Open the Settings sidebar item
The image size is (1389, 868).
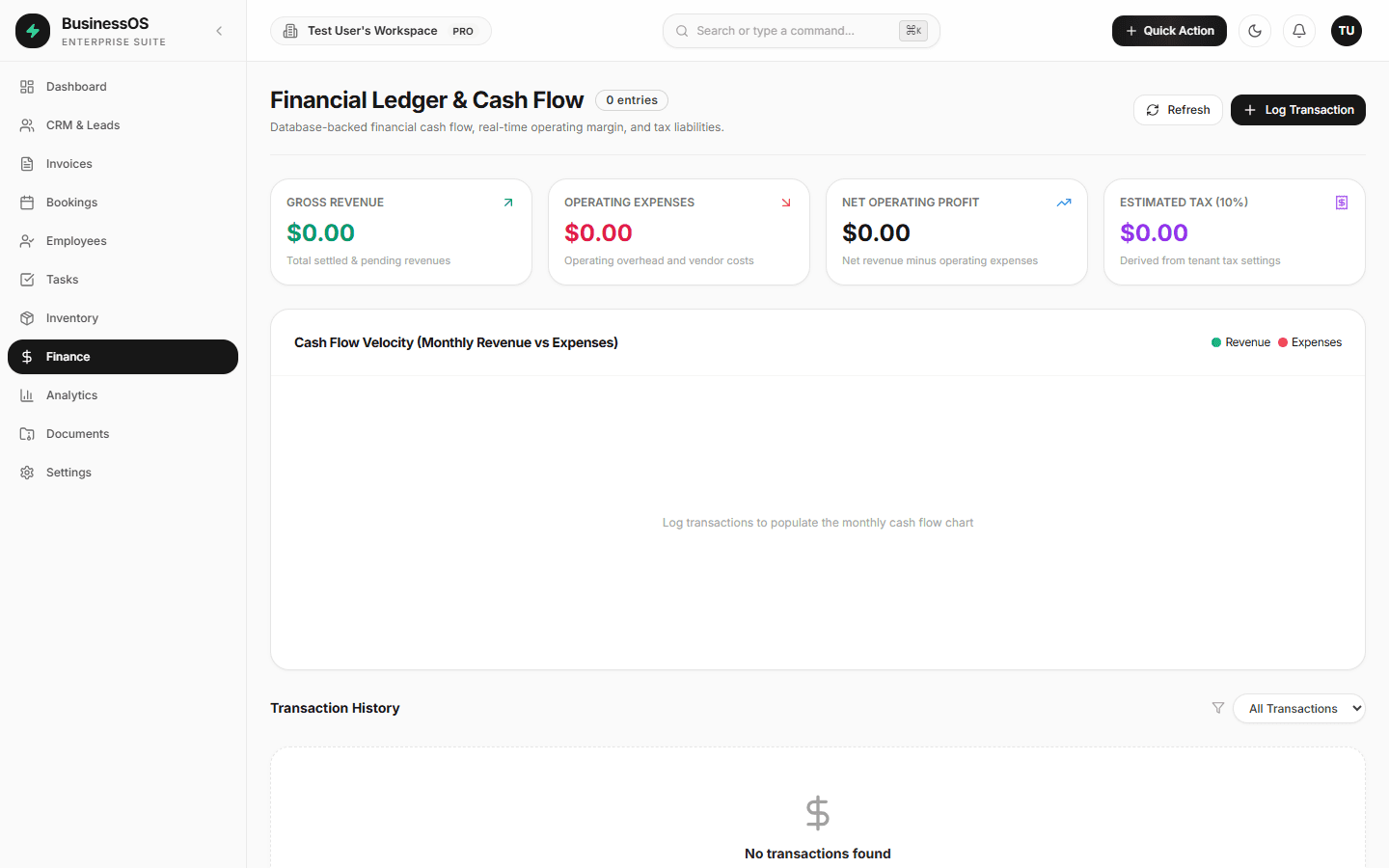tap(123, 473)
